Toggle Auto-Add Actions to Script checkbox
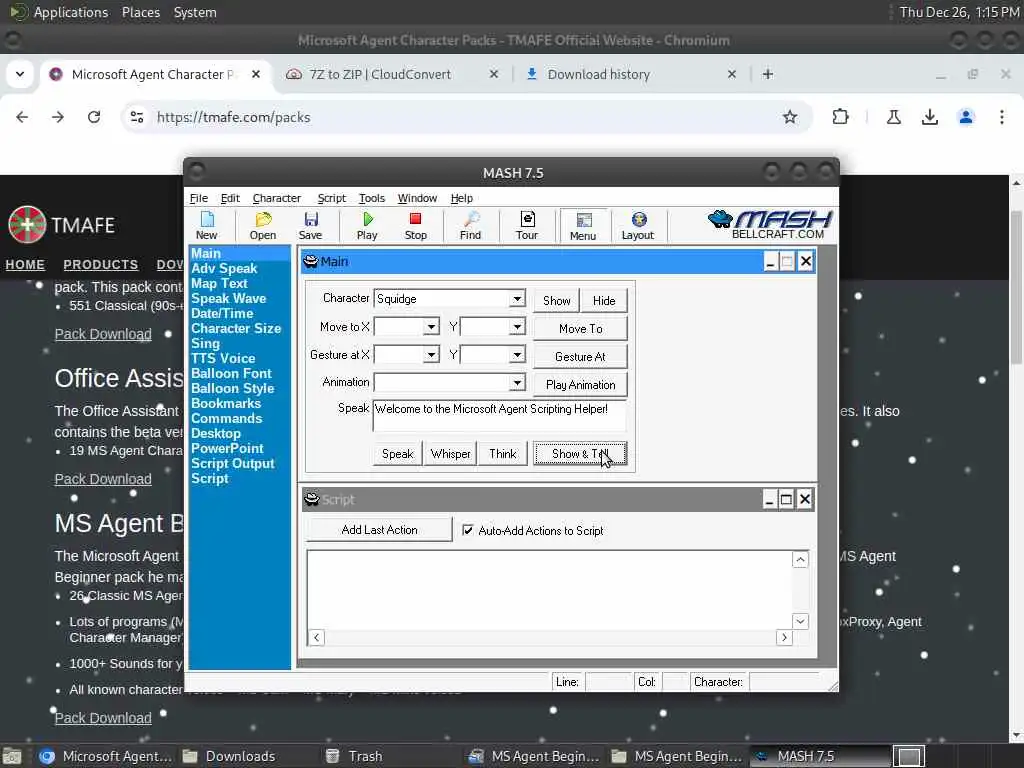This screenshot has height=768, width=1024. (468, 530)
